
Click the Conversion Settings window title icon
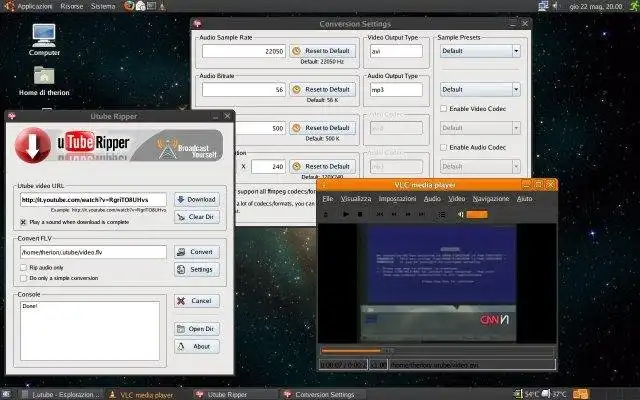coord(197,24)
